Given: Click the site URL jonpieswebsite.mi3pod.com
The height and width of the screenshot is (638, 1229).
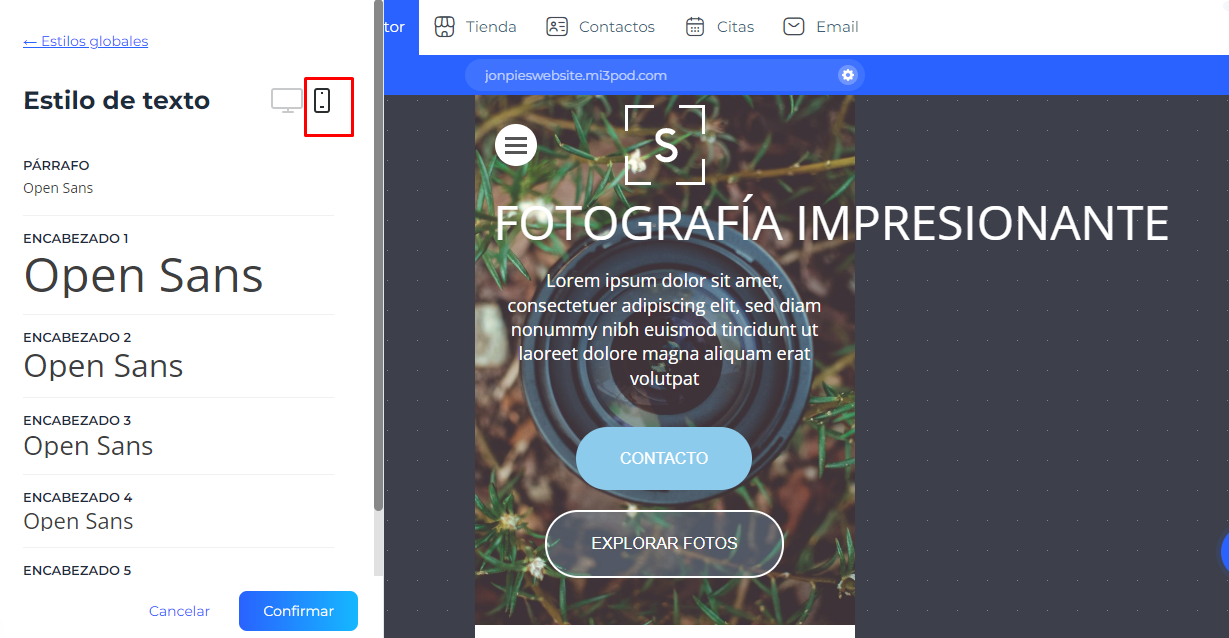Looking at the screenshot, I should coord(576,75).
